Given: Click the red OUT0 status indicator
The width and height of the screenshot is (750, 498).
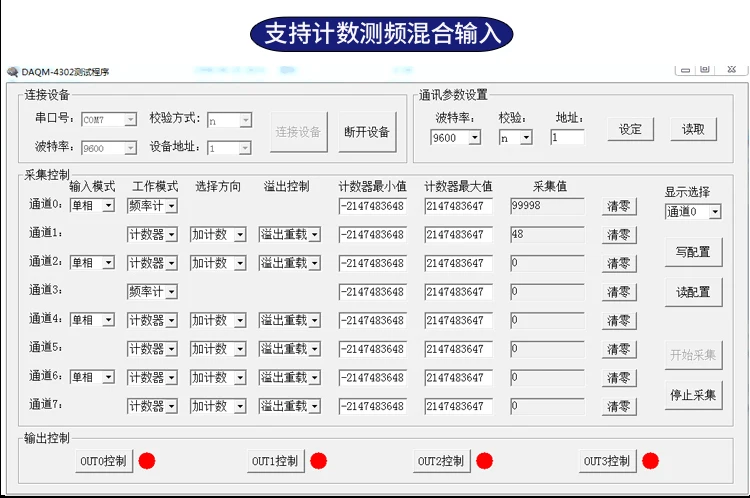Looking at the screenshot, I should coord(147,461).
